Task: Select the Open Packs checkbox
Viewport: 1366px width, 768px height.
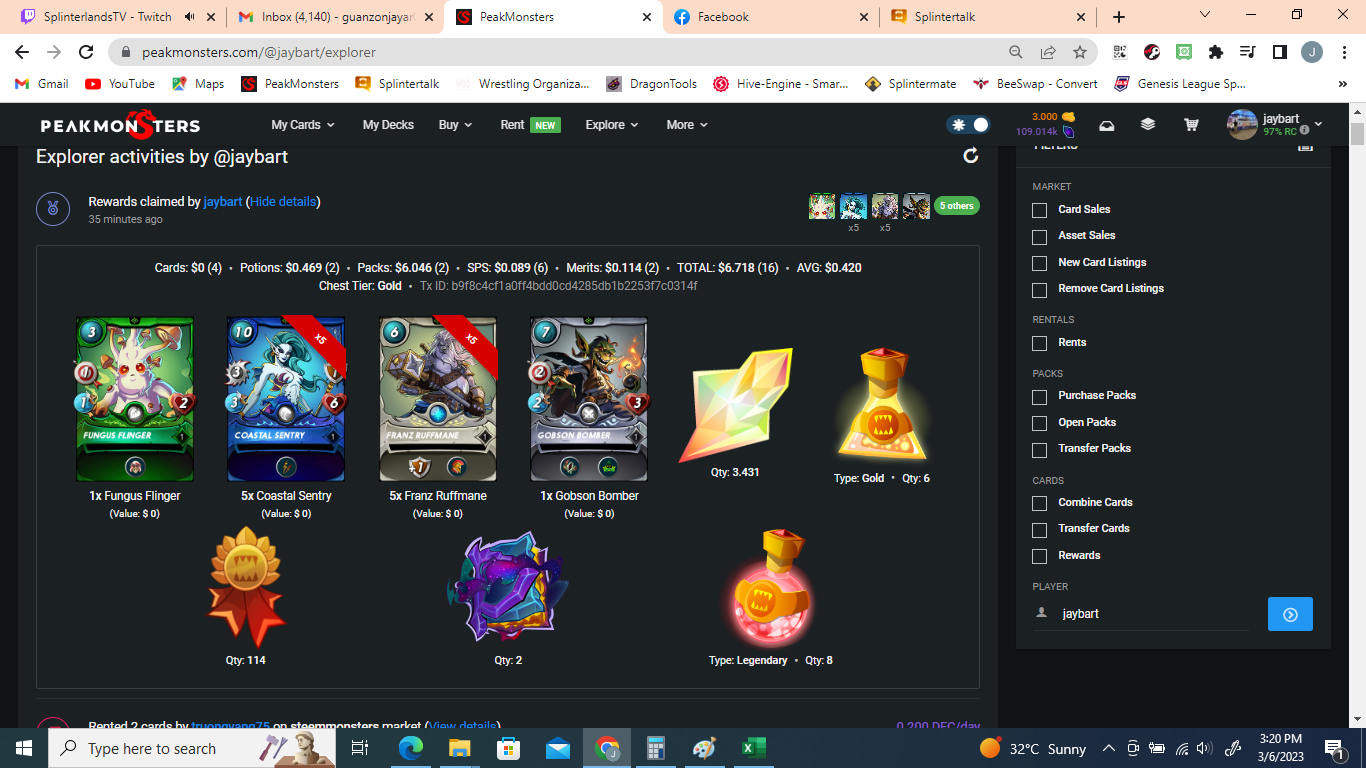Action: coord(1040,423)
